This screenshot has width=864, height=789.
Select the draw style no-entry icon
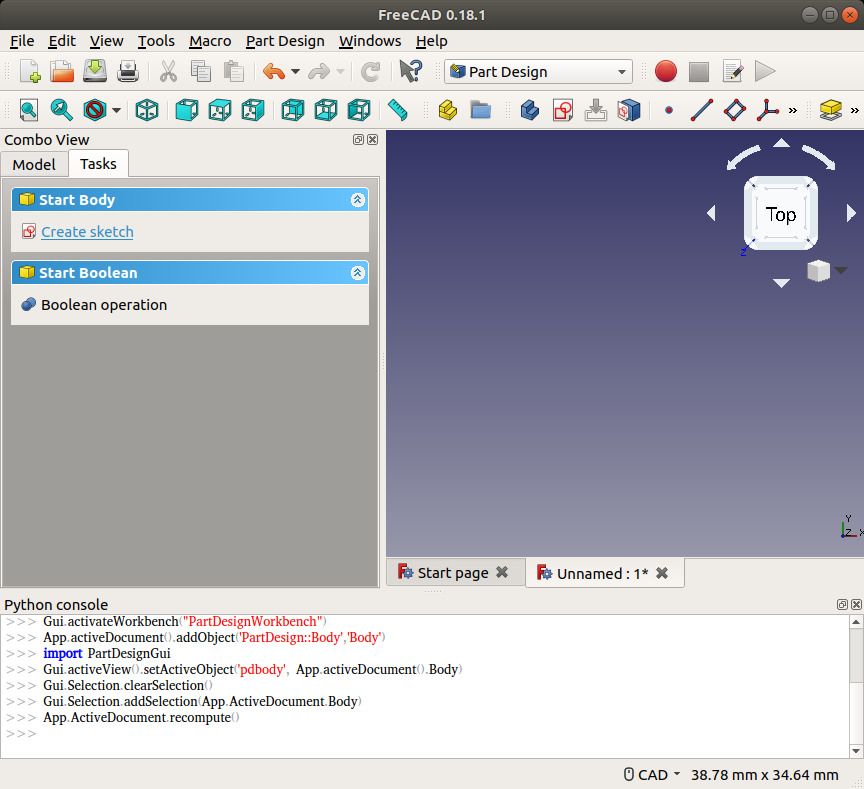95,110
